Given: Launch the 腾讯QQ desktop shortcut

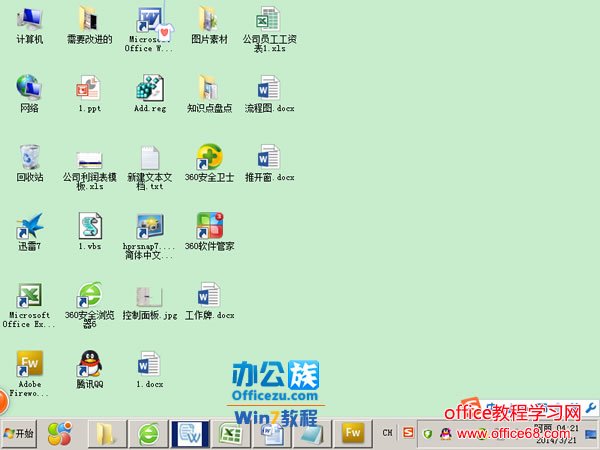Looking at the screenshot, I should (90, 370).
